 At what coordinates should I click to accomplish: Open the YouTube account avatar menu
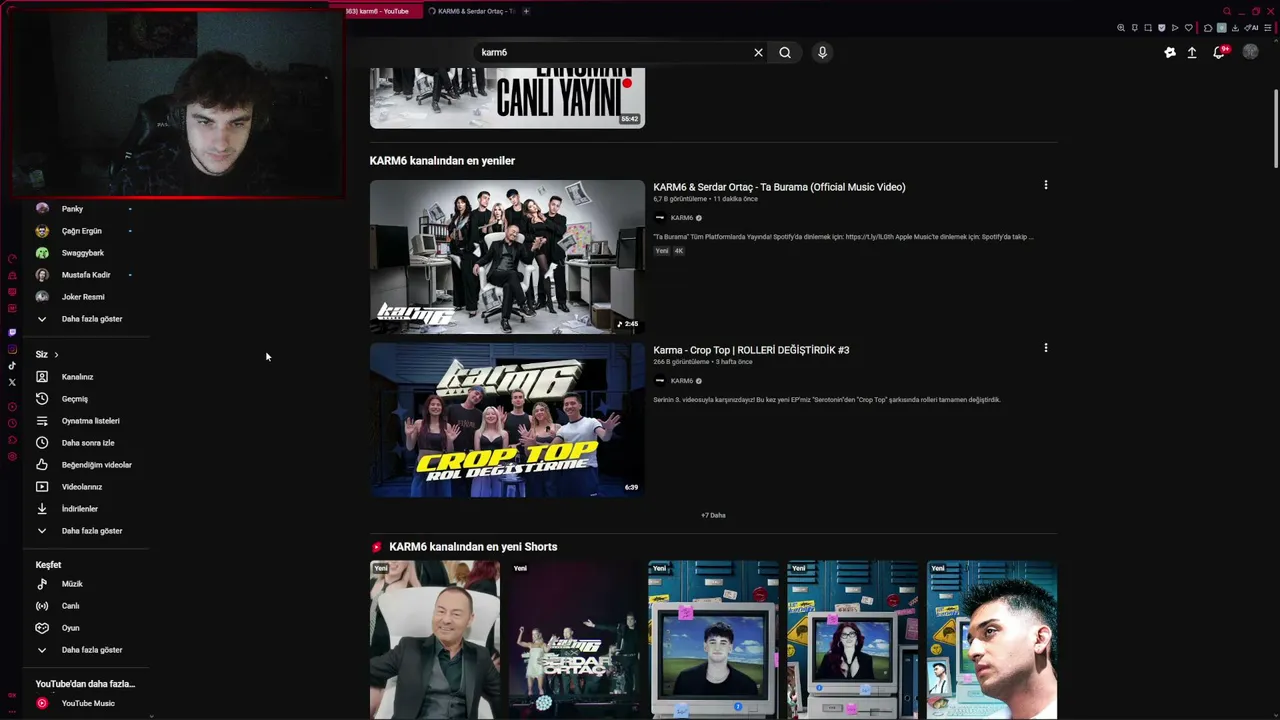pyautogui.click(x=1250, y=52)
